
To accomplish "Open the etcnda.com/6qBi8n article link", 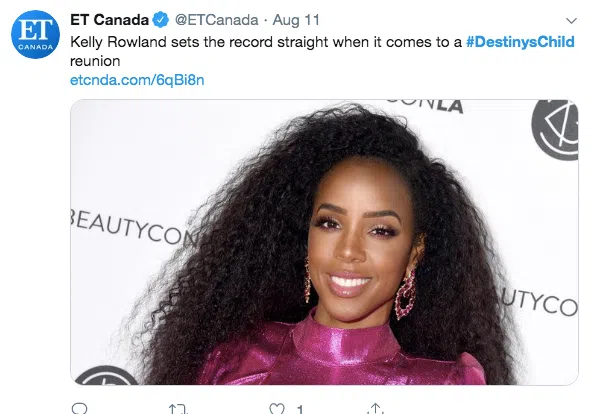I will [137, 80].
